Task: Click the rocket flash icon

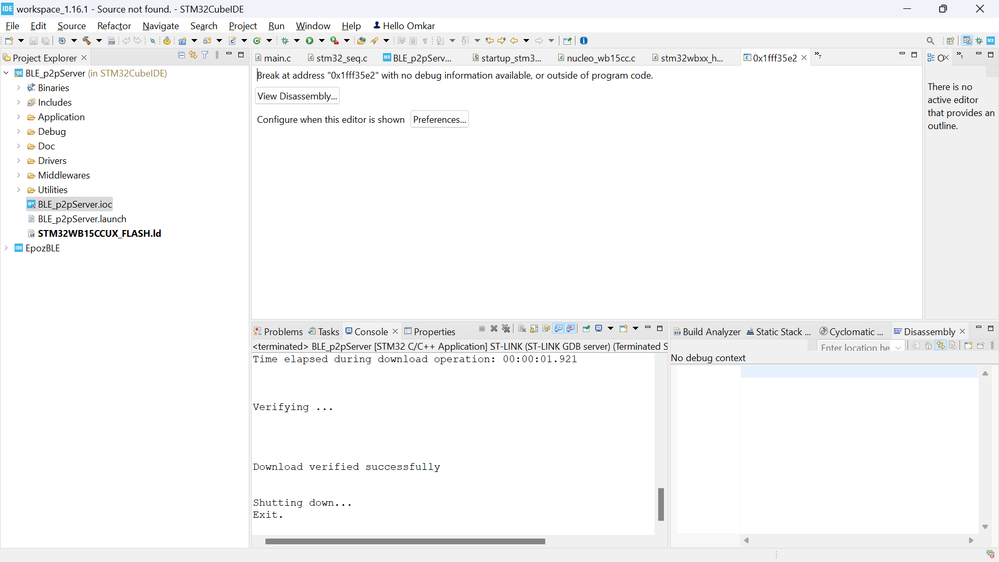Action: tap(375, 41)
